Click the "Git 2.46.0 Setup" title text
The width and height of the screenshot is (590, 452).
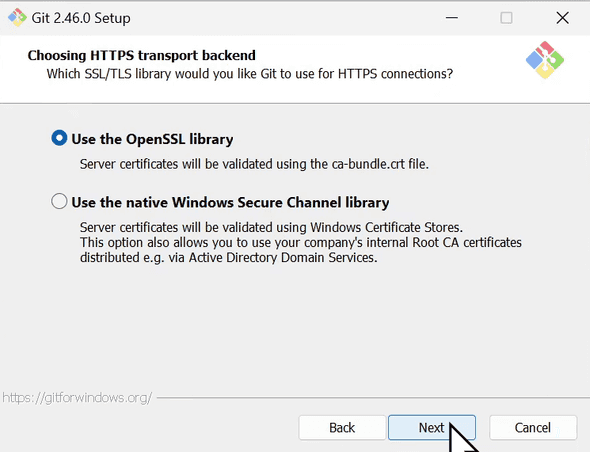pyautogui.click(x=81, y=18)
